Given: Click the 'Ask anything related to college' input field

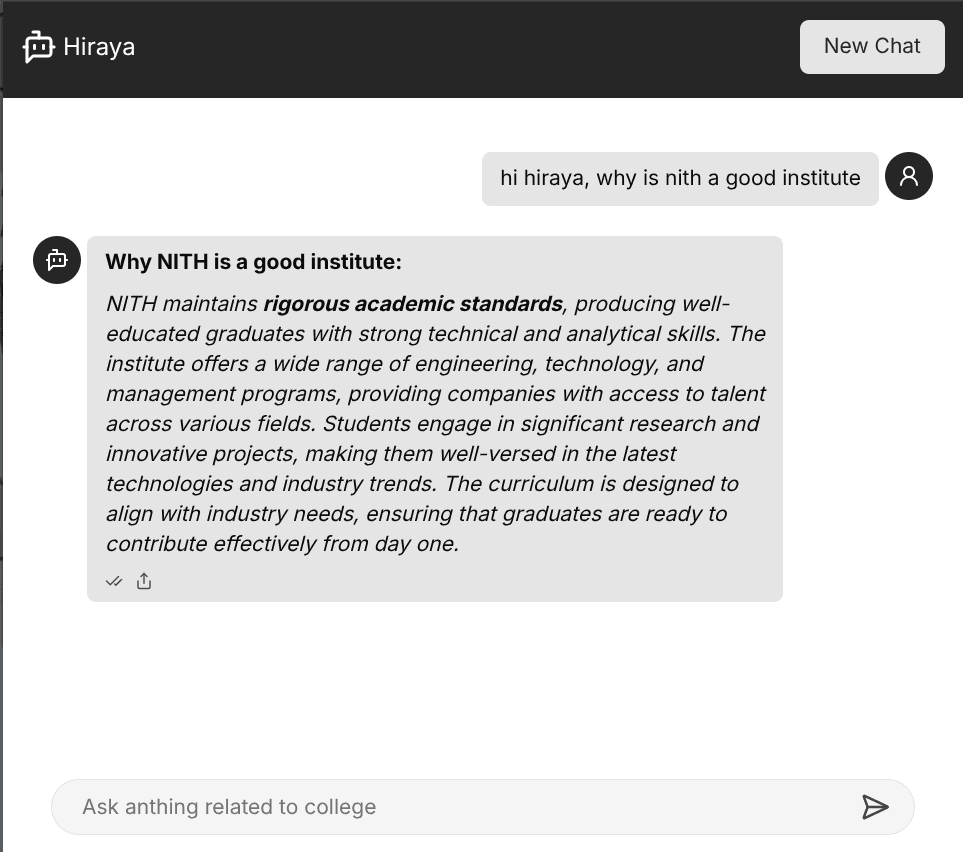Looking at the screenshot, I should point(400,807).
